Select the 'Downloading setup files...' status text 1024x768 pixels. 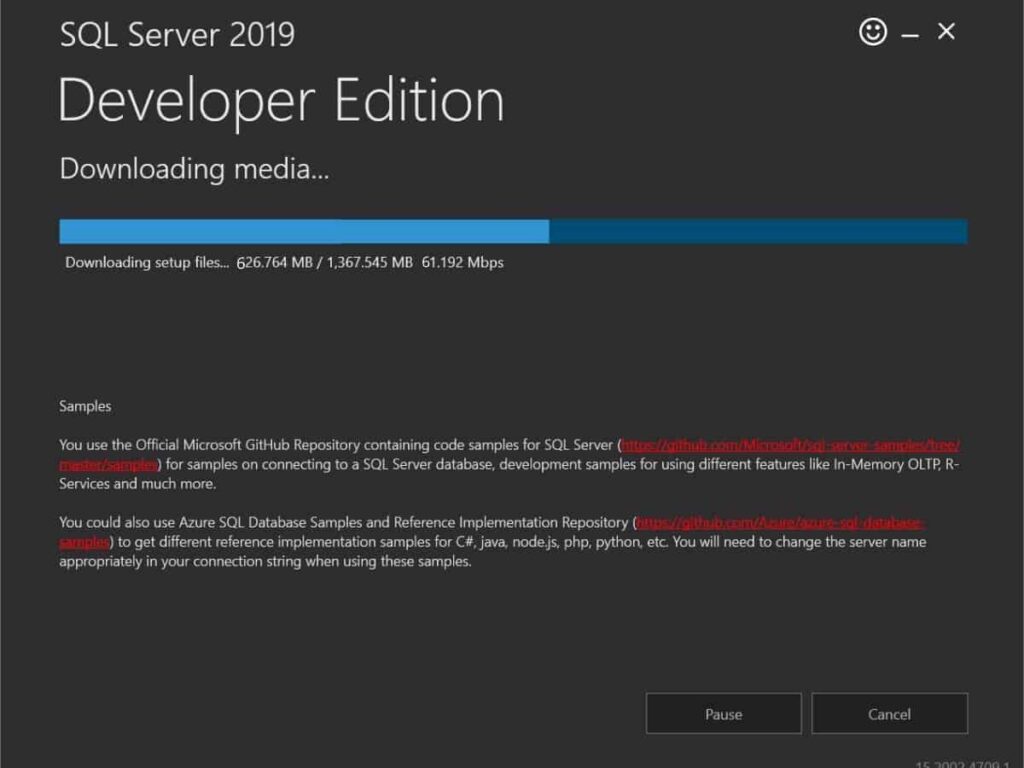coord(147,263)
